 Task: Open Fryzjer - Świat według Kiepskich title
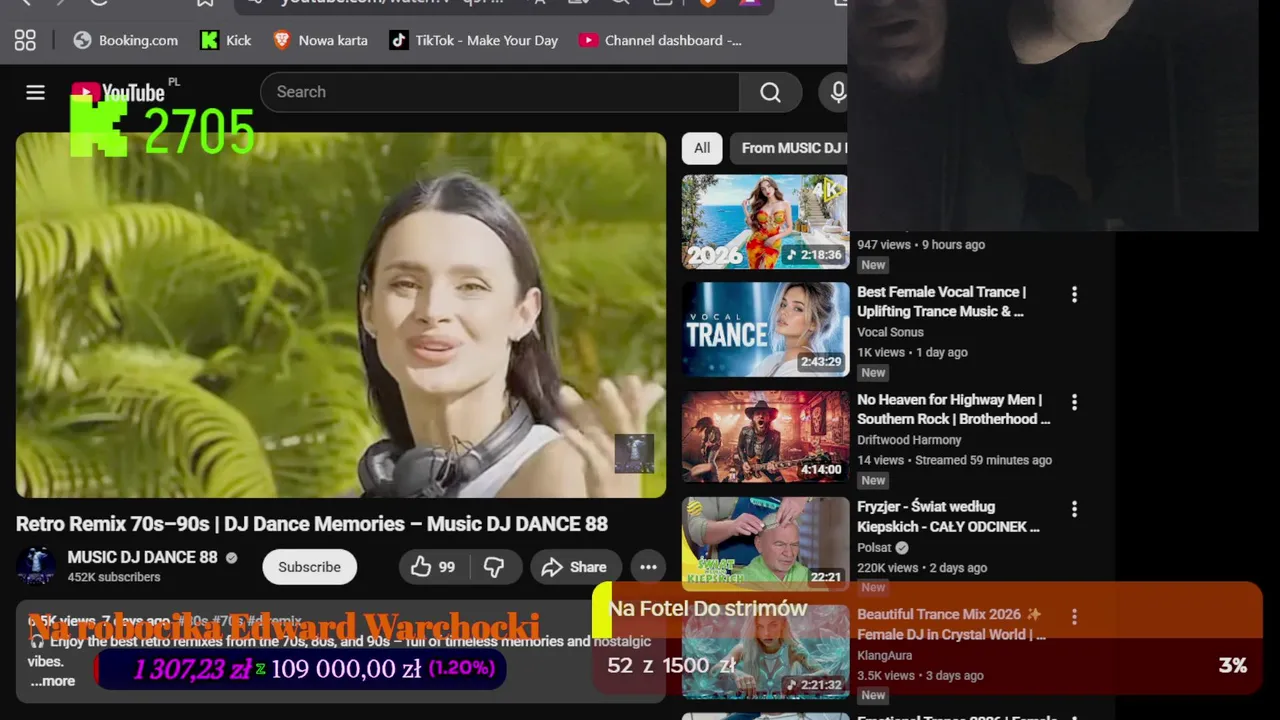click(x=948, y=516)
